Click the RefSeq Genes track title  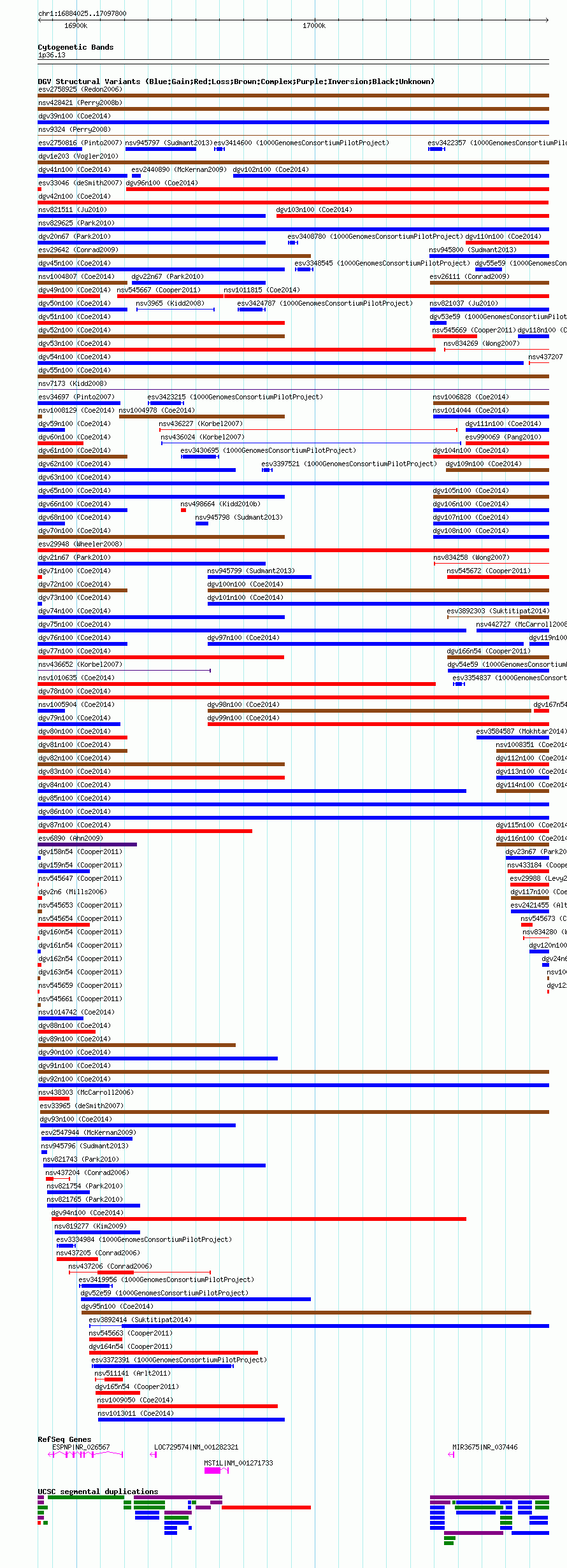click(x=64, y=1439)
